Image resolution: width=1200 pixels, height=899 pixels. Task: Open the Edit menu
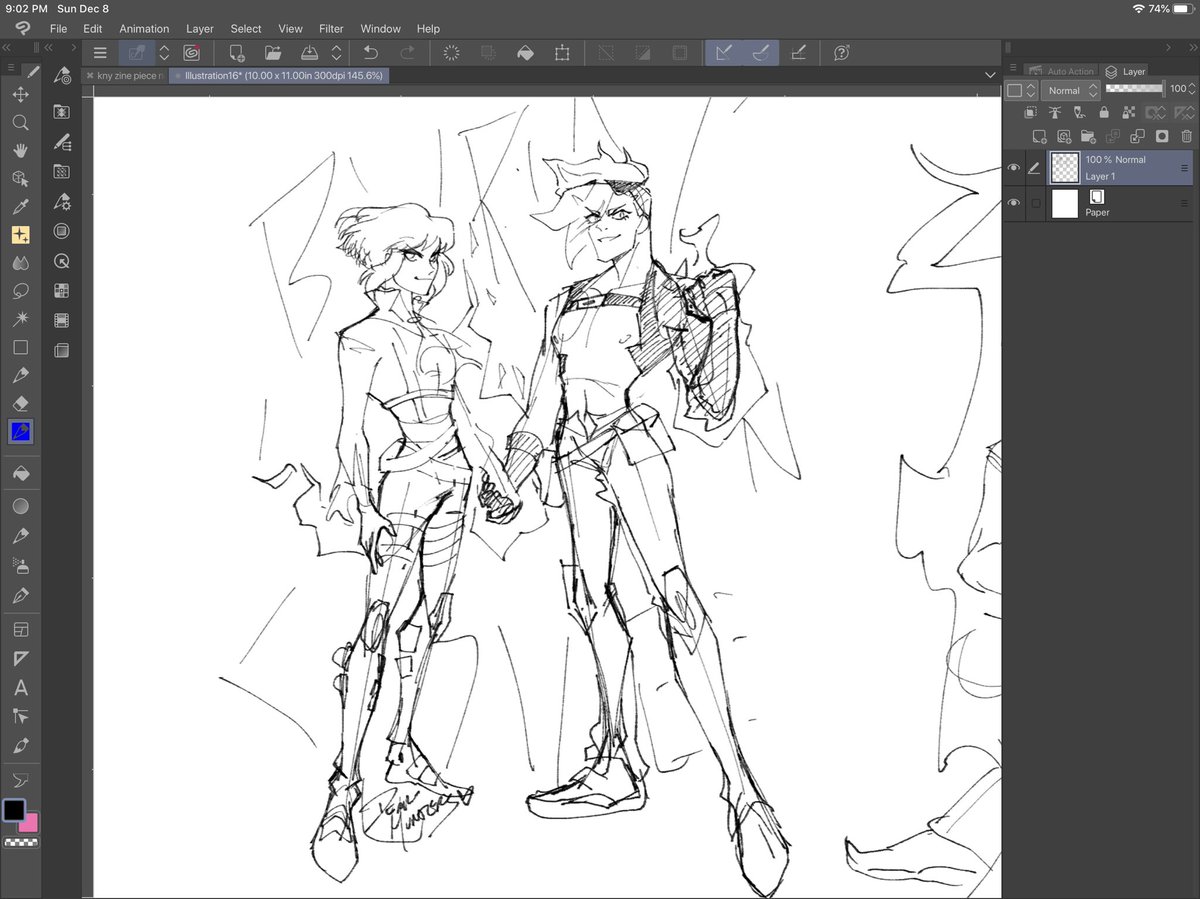(x=93, y=29)
